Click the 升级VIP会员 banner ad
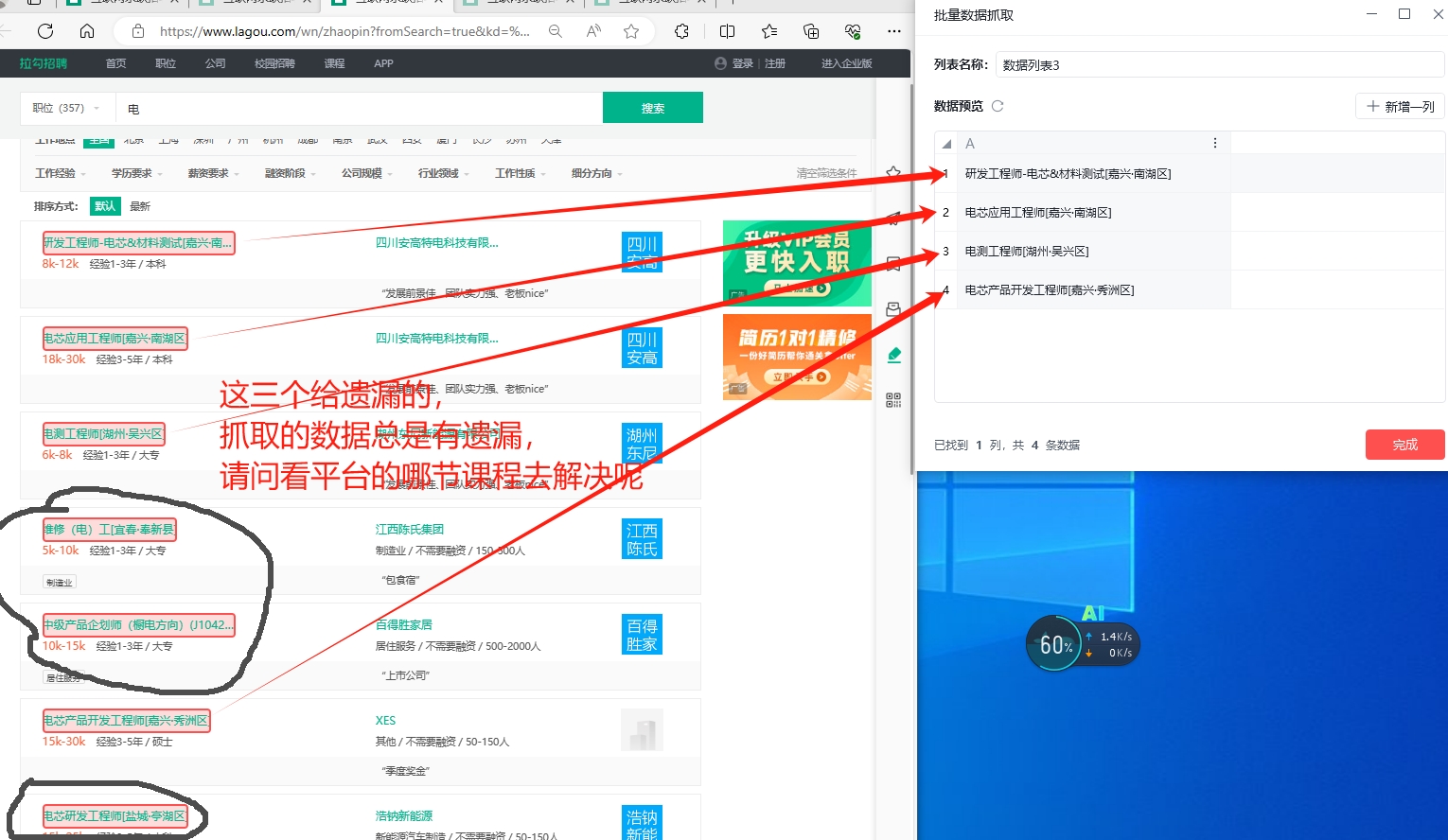This screenshot has width=1448, height=840. tap(797, 263)
